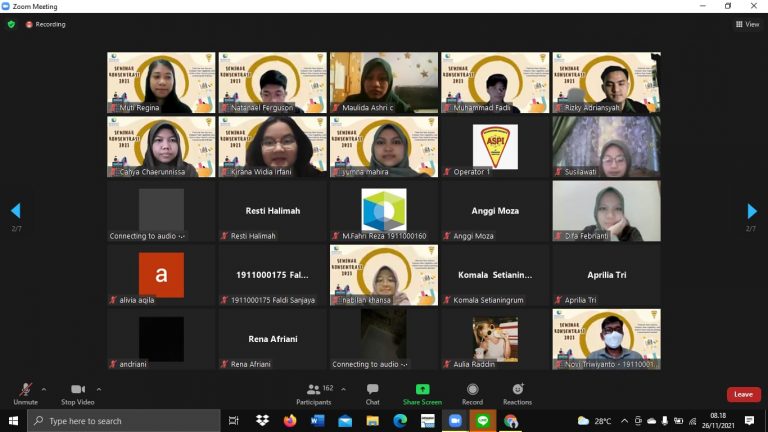Switch to Zoom in the taskbar
This screenshot has width=768, height=432.
(x=456, y=421)
